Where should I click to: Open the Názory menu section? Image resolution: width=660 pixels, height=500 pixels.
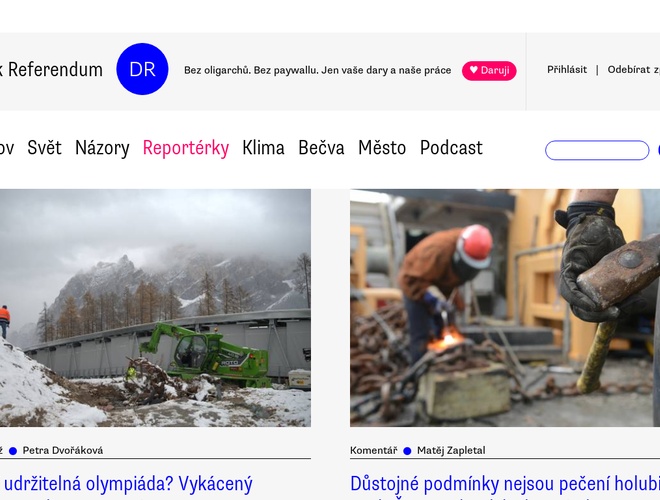coord(102,148)
